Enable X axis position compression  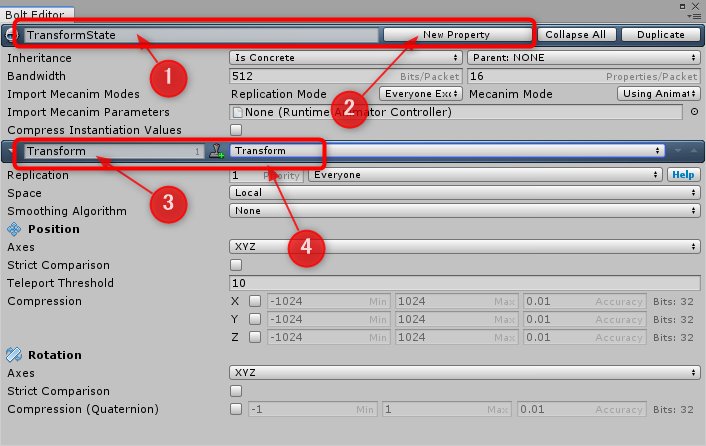click(x=255, y=301)
